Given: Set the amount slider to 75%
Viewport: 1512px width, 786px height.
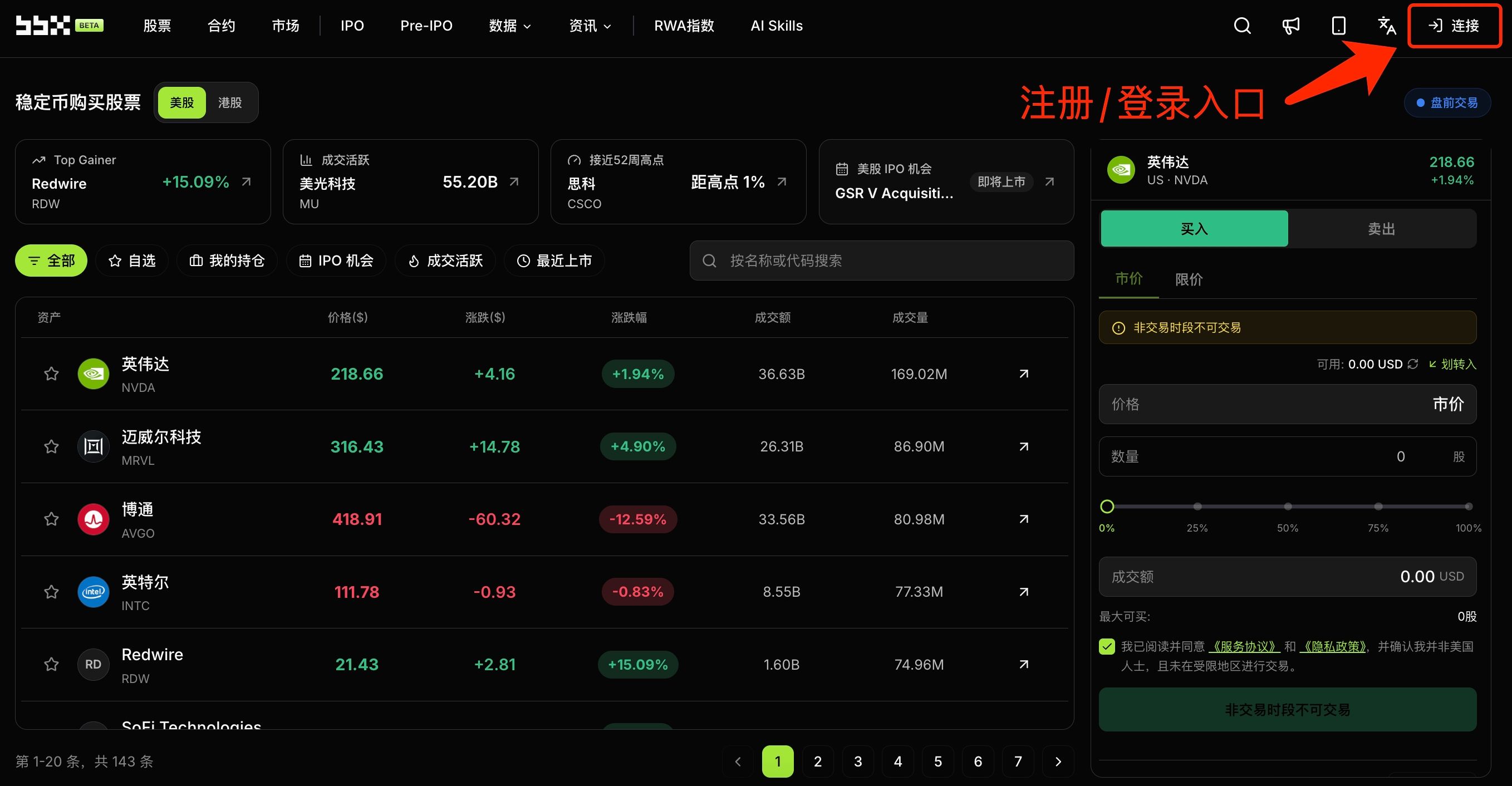Looking at the screenshot, I should click(x=1378, y=506).
